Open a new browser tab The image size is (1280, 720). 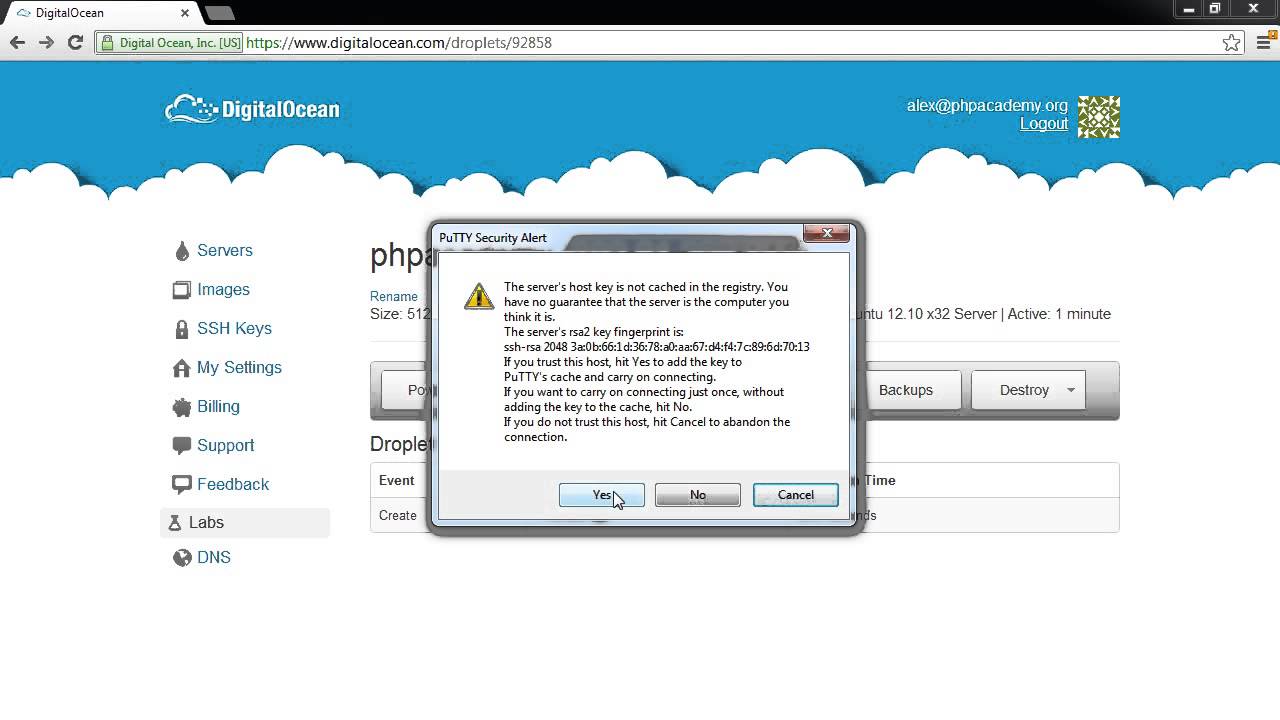[219, 13]
